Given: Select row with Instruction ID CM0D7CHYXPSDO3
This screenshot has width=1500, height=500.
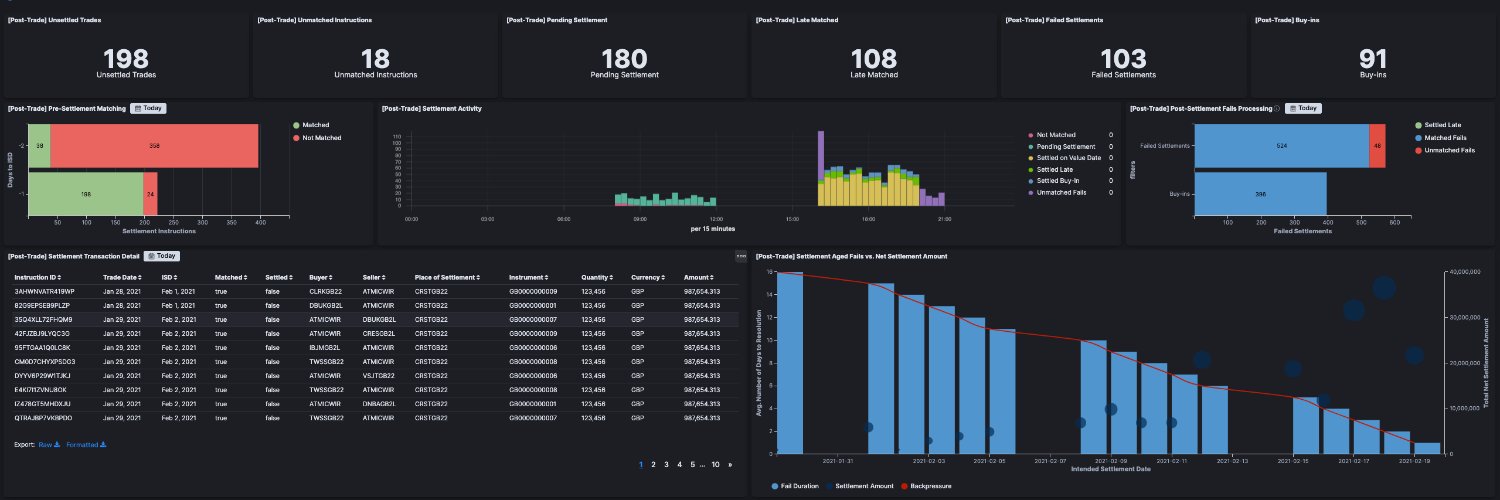Looking at the screenshot, I should [376, 361].
